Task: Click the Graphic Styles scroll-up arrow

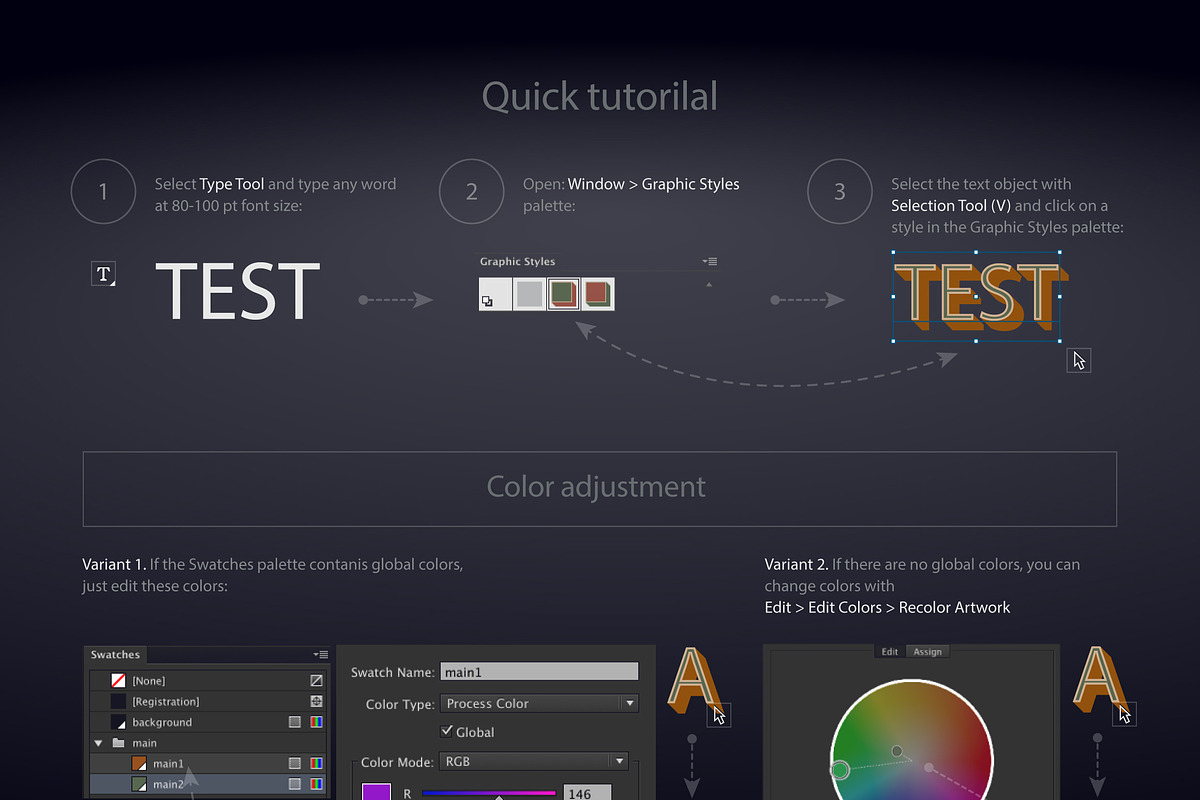Action: (709, 285)
